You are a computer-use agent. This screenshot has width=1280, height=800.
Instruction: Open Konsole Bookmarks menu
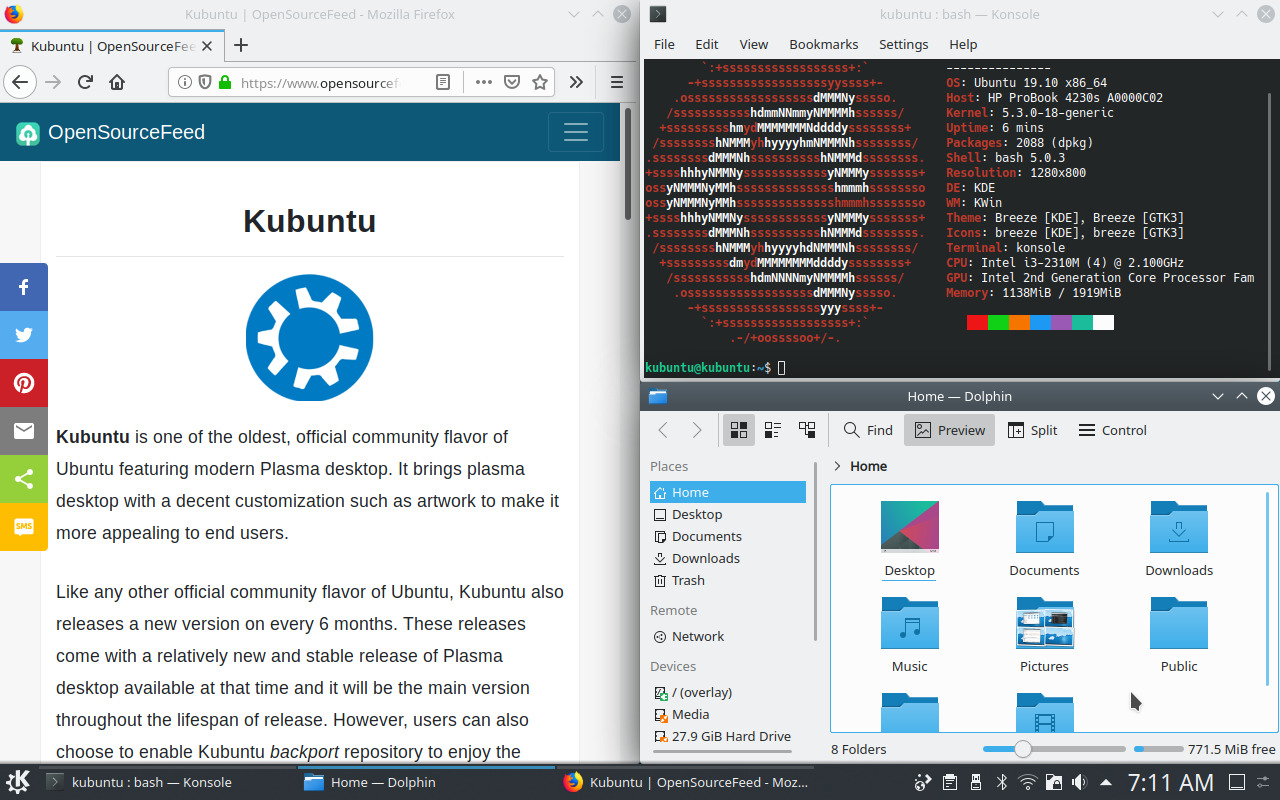pos(823,44)
